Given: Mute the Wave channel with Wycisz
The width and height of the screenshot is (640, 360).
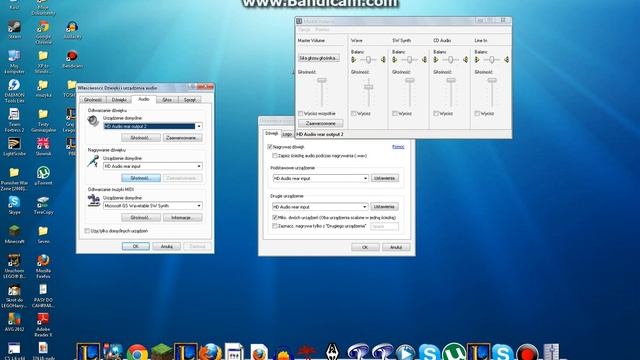Looking at the screenshot, I should click(x=354, y=113).
